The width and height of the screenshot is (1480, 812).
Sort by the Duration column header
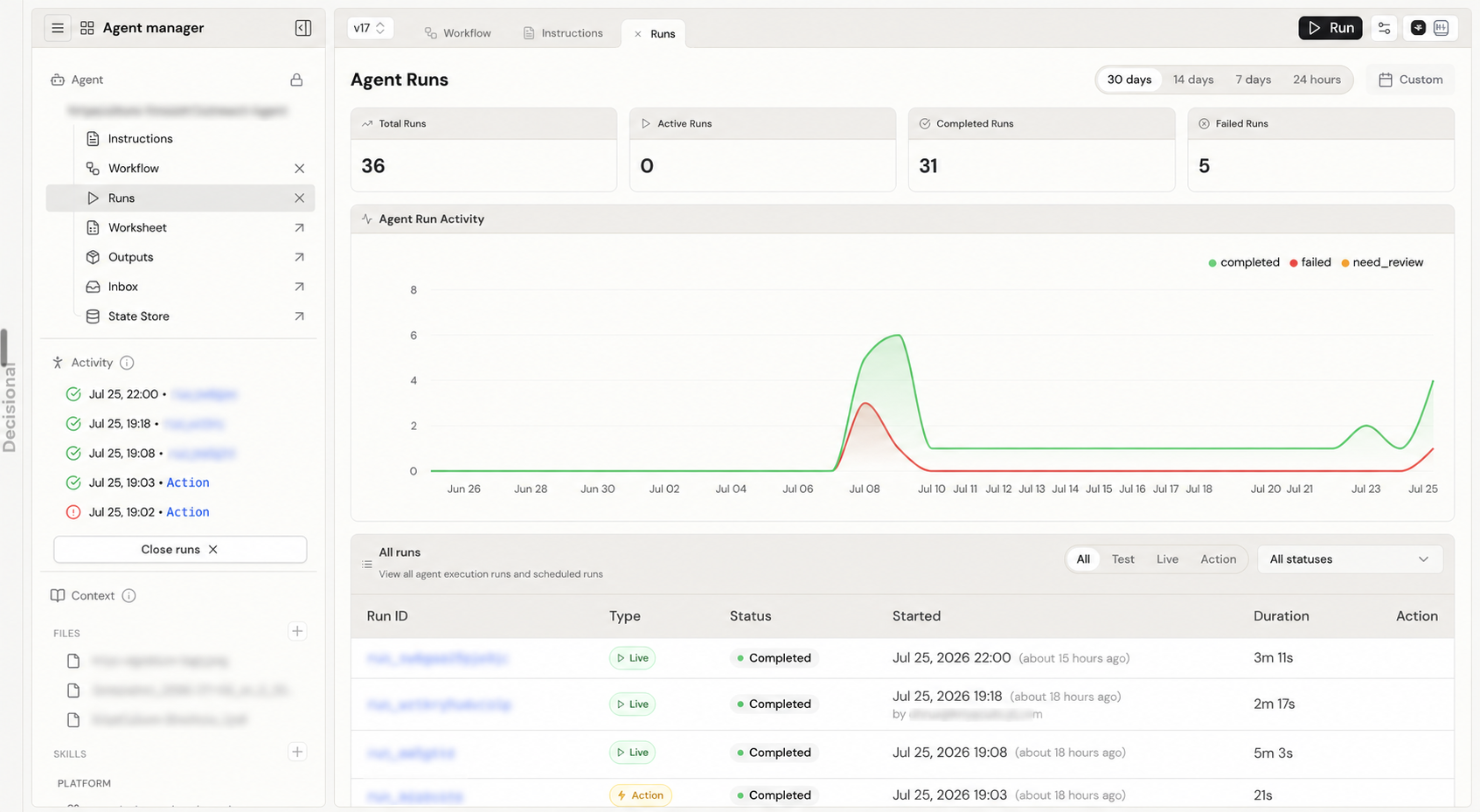coord(1281,616)
